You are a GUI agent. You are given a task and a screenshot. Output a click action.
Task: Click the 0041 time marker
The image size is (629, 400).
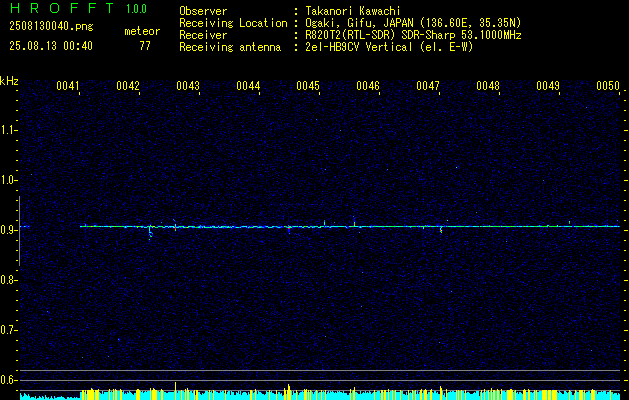click(x=68, y=85)
